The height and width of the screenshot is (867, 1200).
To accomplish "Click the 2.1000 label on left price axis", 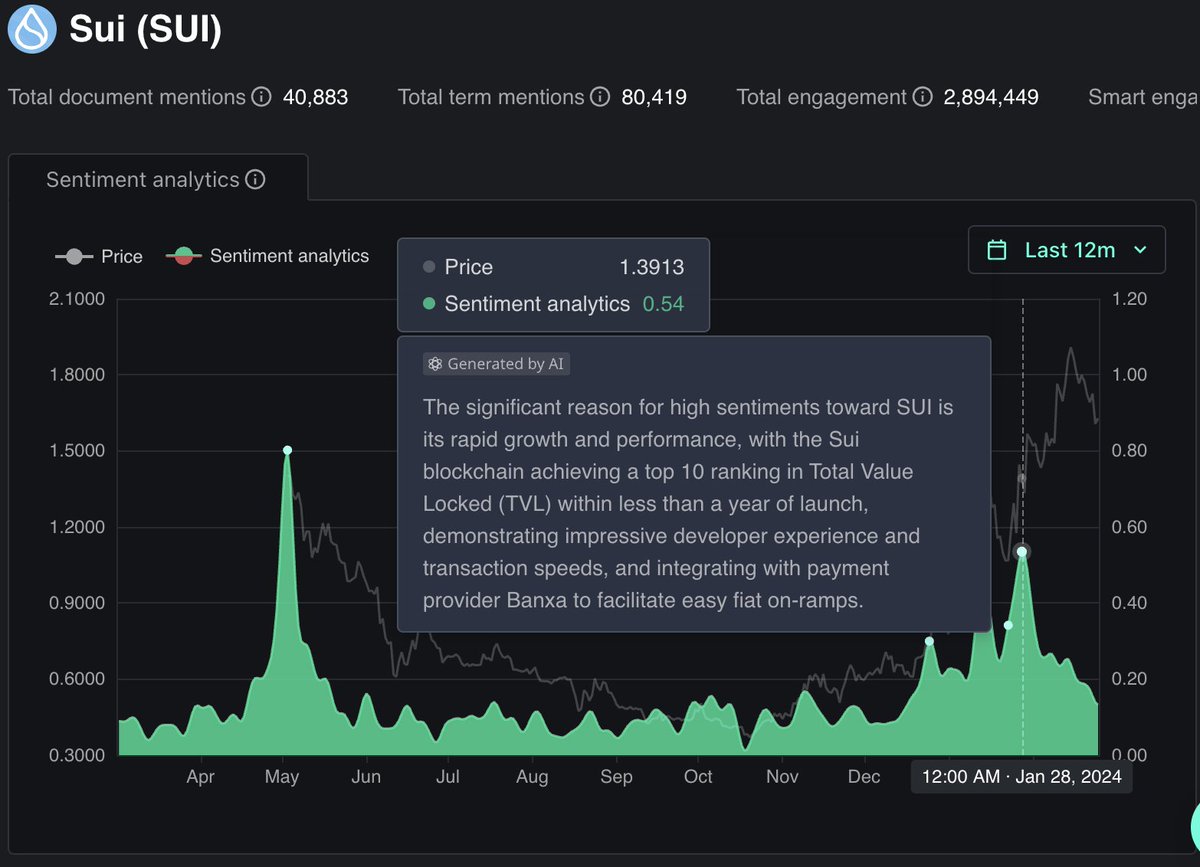I will tap(79, 299).
